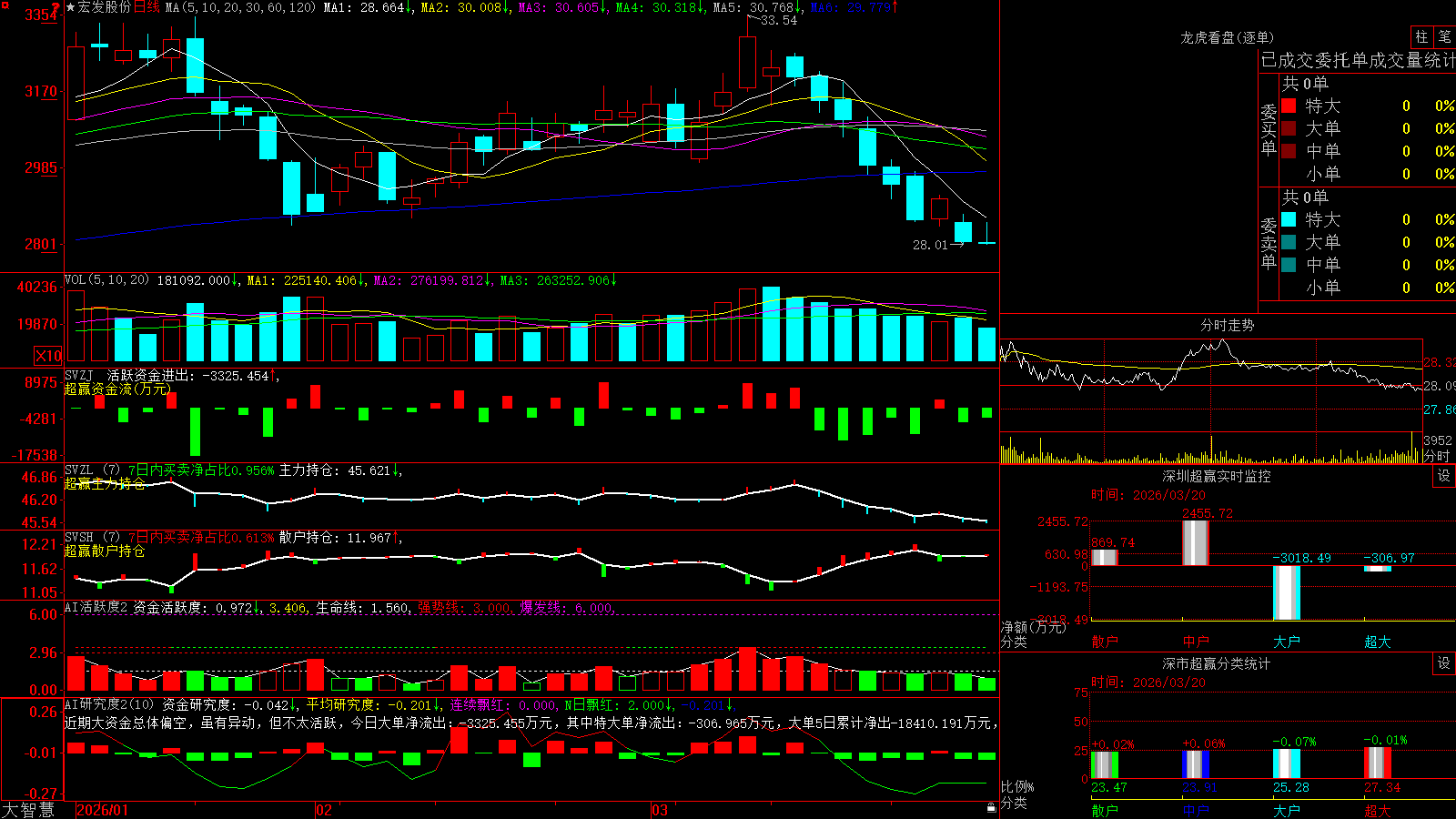Click the 超大 label under 分类统计 chart
Screen dimensions: 1456x819
tap(1378, 811)
